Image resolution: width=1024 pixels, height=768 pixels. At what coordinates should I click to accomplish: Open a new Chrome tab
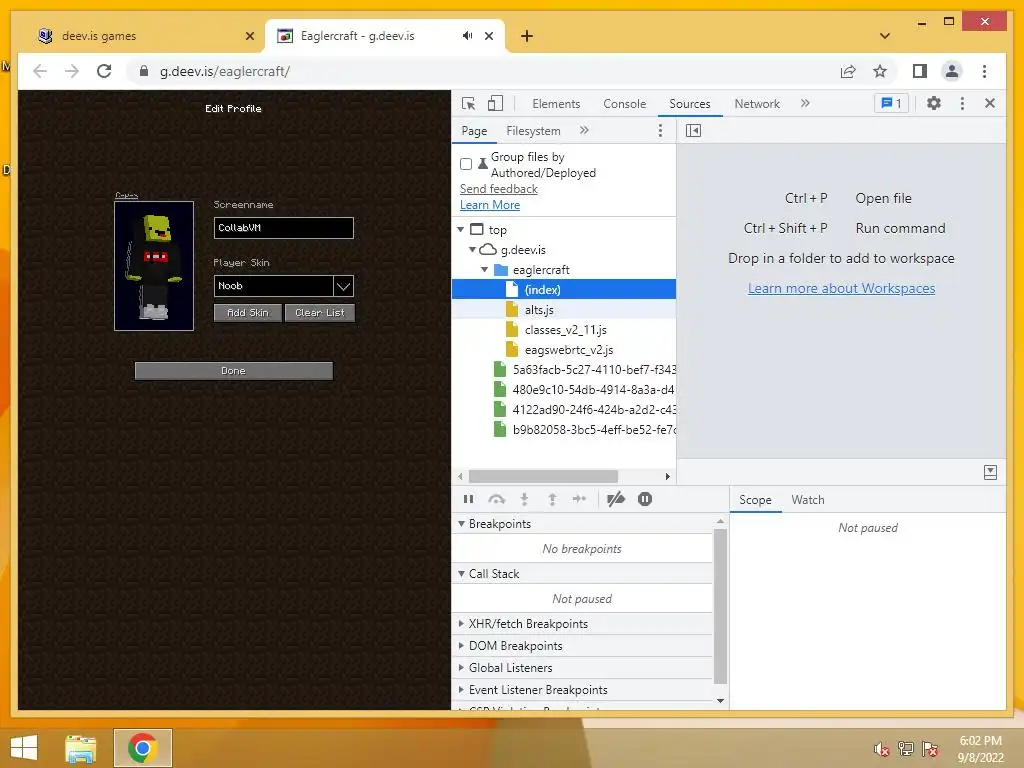coord(526,36)
